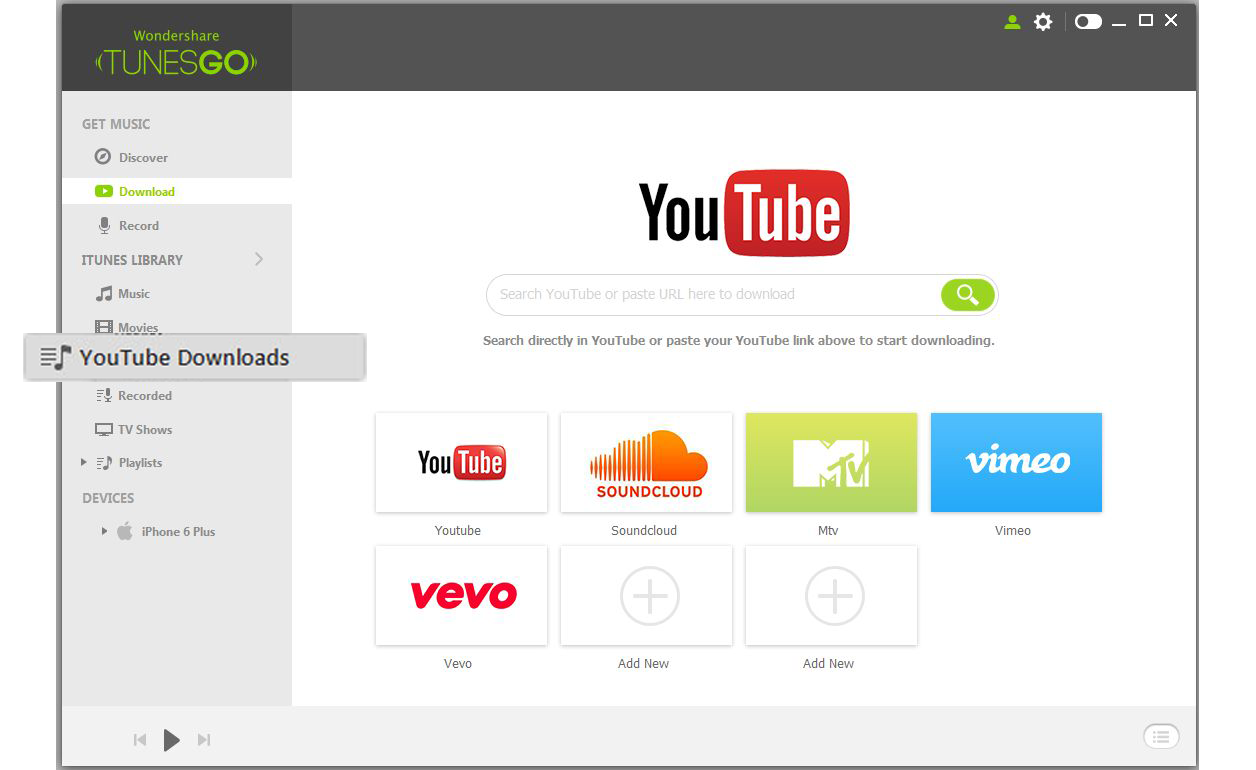1256x770 pixels.
Task: Open the Vimeo site tile
Action: pyautogui.click(x=1016, y=463)
